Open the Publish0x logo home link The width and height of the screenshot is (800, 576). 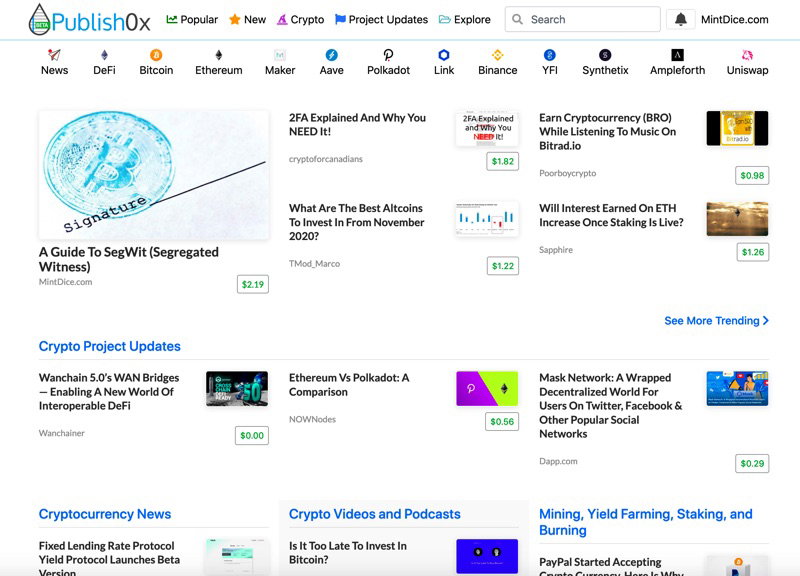(x=90, y=20)
